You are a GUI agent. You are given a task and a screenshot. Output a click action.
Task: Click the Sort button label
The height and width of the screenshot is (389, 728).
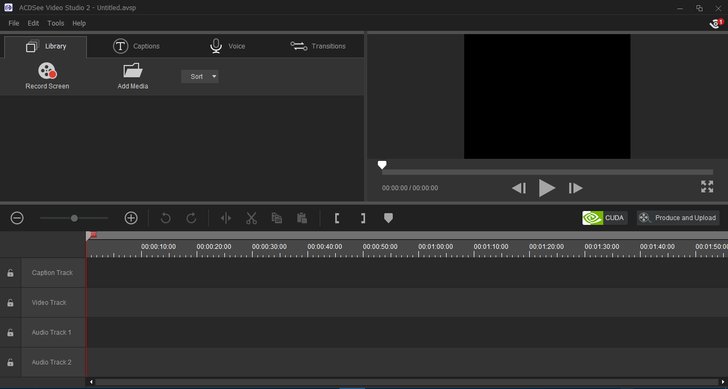coord(196,77)
